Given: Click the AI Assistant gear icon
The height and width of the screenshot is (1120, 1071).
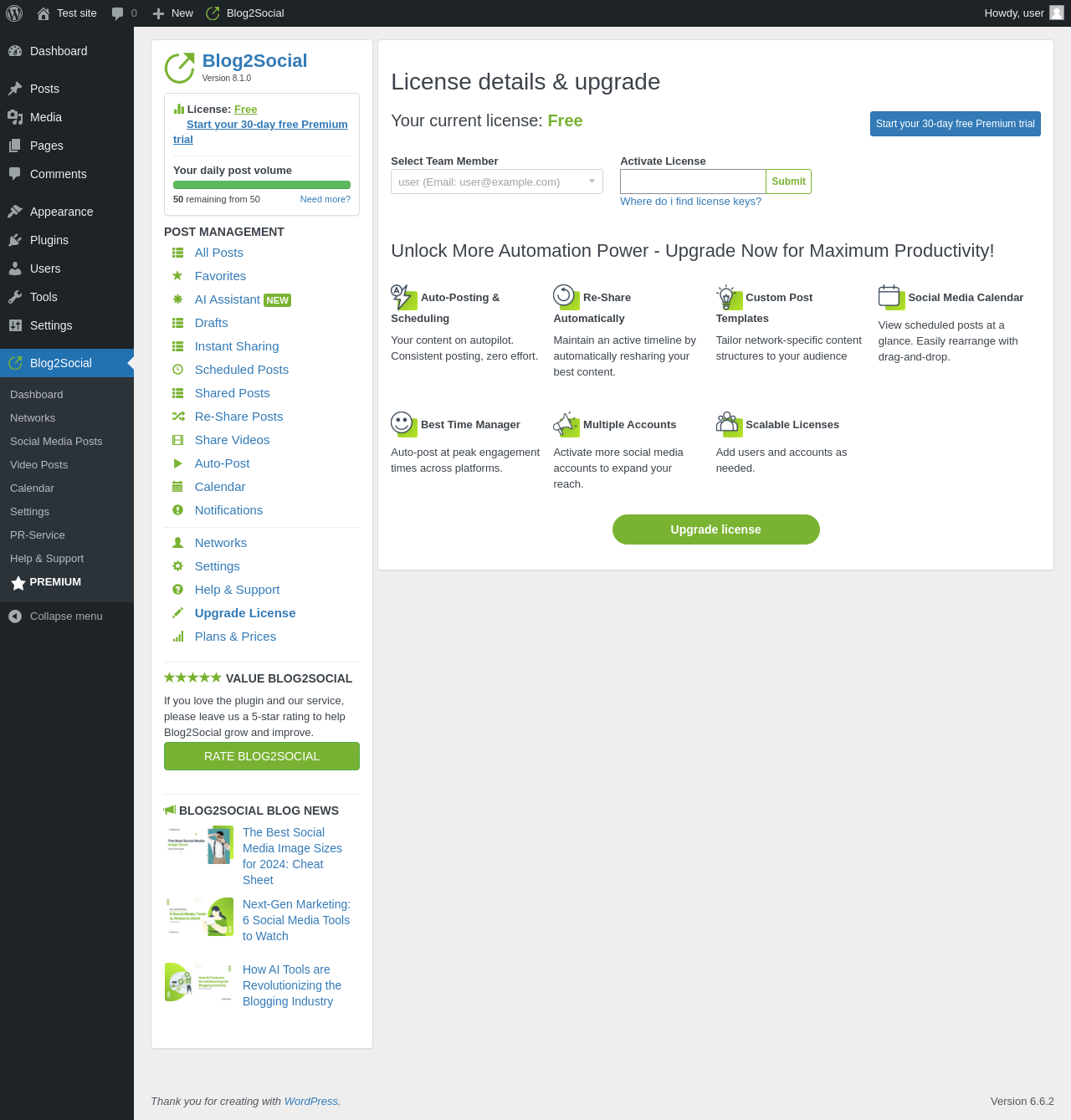Looking at the screenshot, I should tap(177, 299).
